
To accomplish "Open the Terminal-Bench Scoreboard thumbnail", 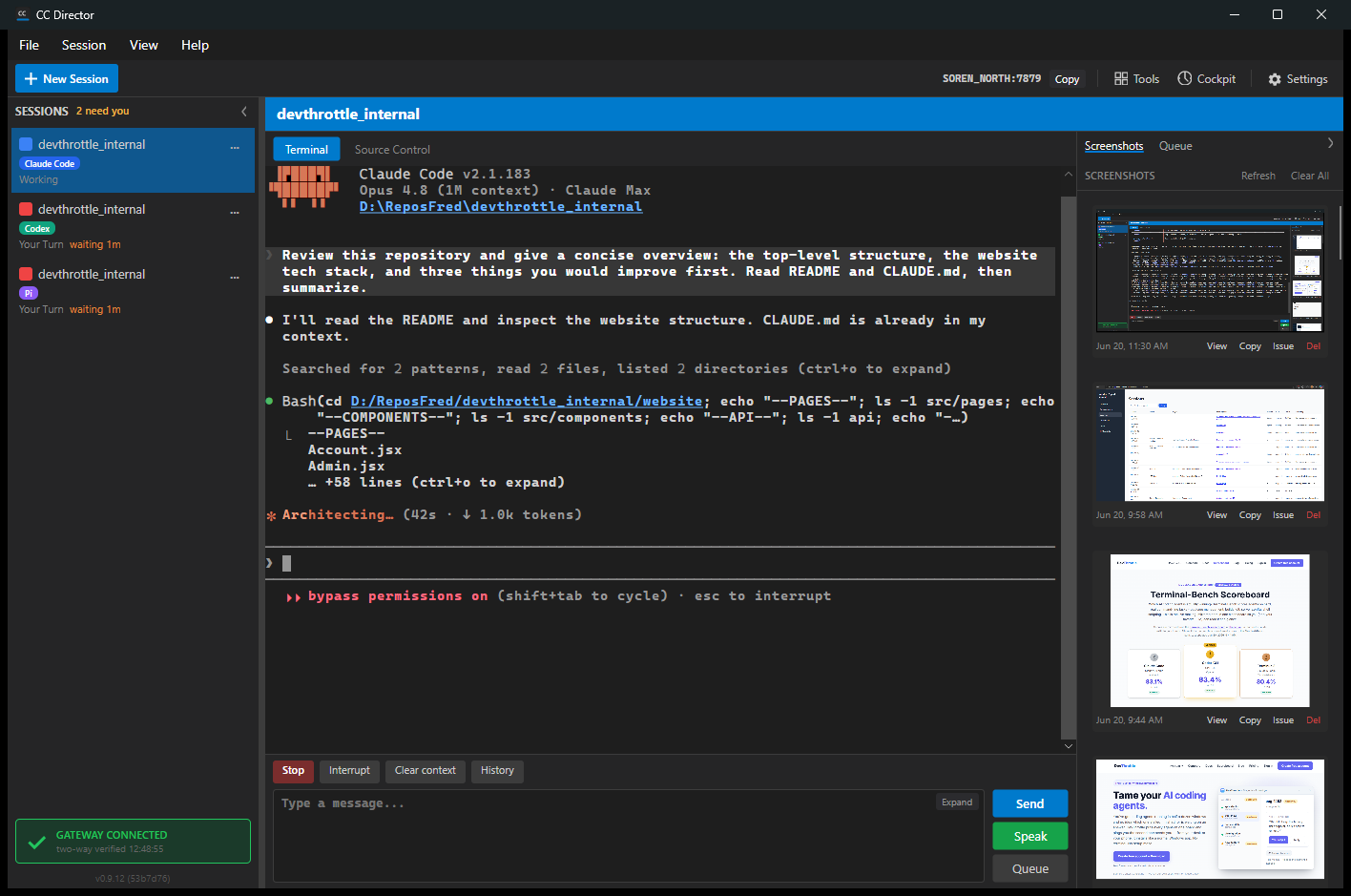I will (1210, 631).
